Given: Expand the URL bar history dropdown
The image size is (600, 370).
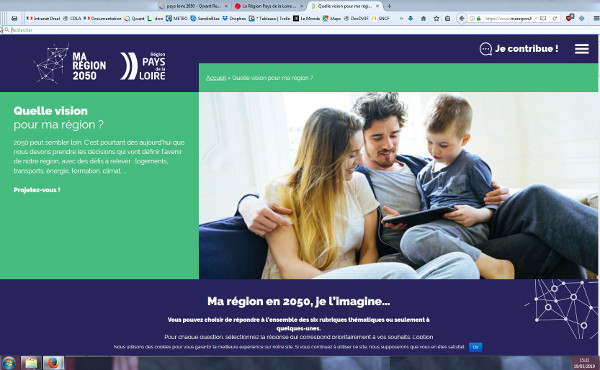Looking at the screenshot, I should [x=536, y=18].
